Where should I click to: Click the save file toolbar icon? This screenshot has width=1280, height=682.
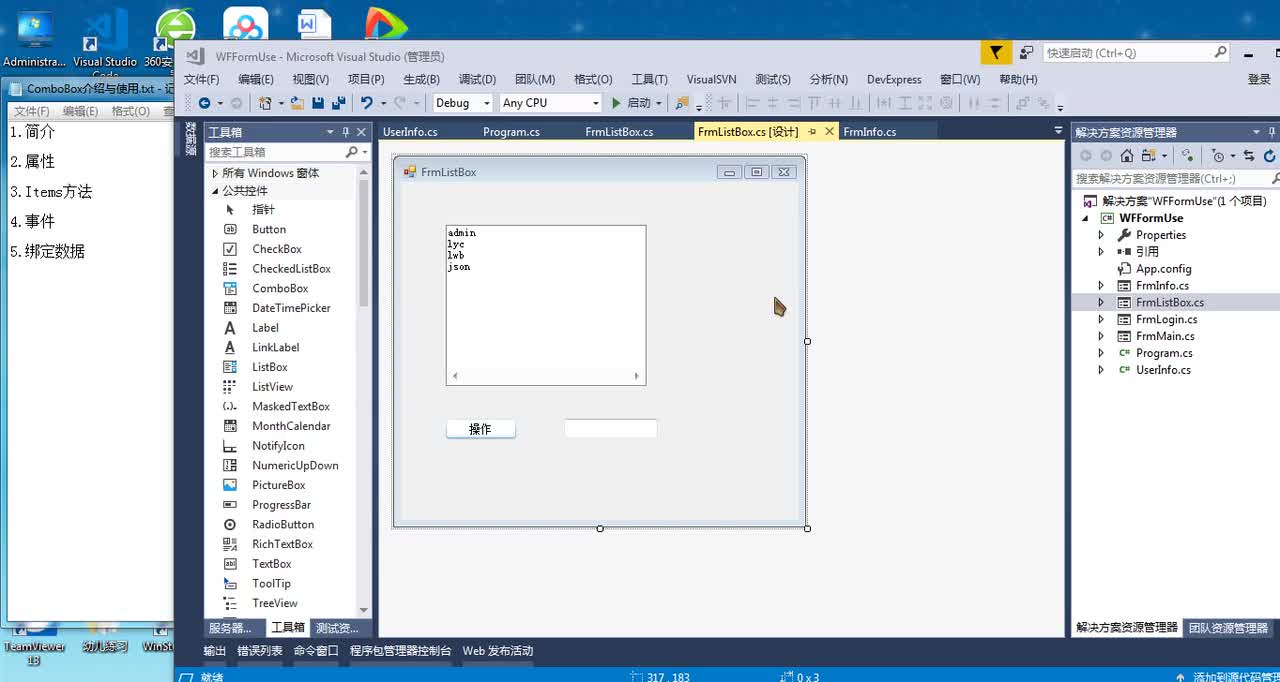click(318, 103)
